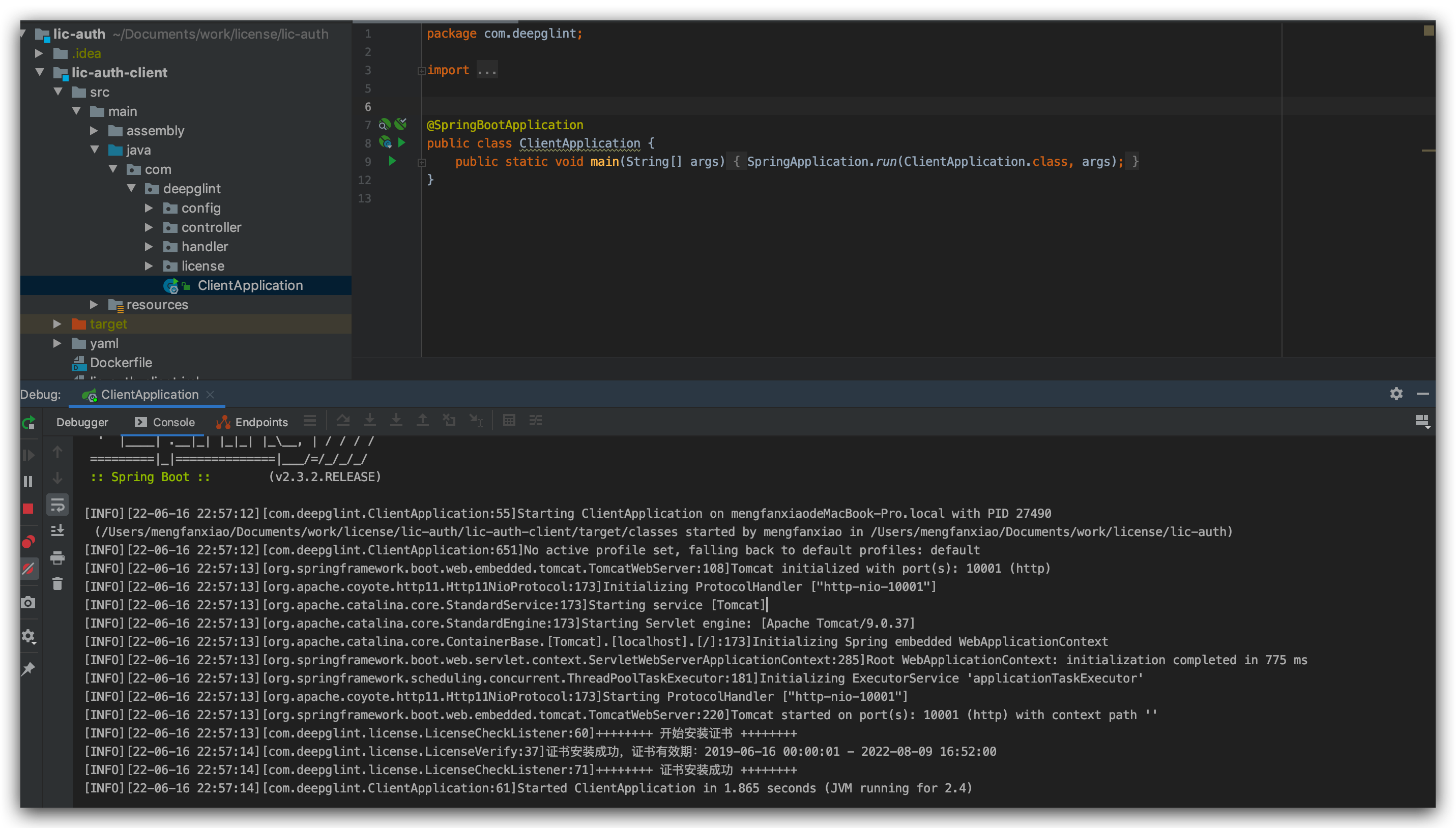
Task: Expand the controller package
Action: point(149,227)
